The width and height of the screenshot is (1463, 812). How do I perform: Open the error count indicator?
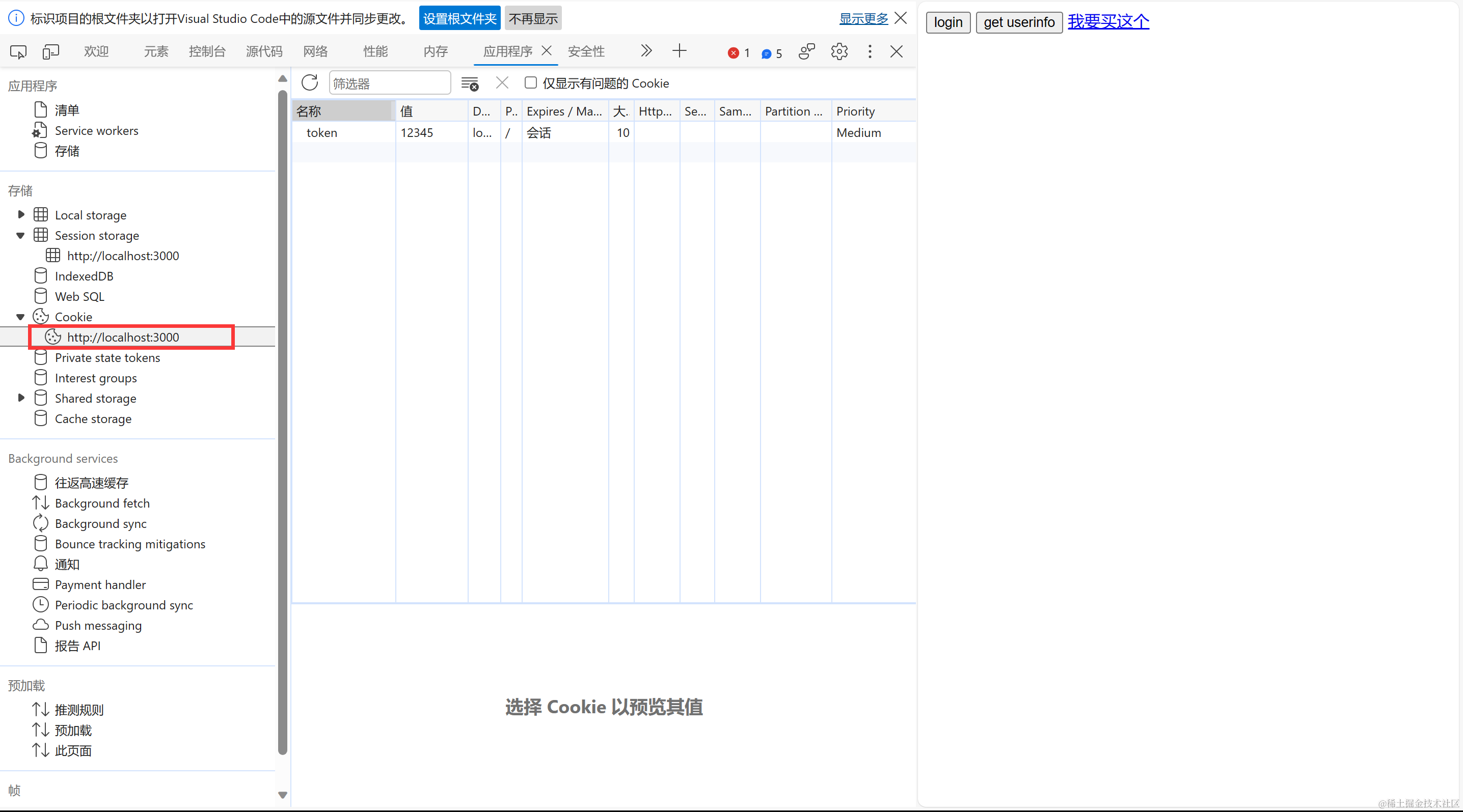point(739,53)
